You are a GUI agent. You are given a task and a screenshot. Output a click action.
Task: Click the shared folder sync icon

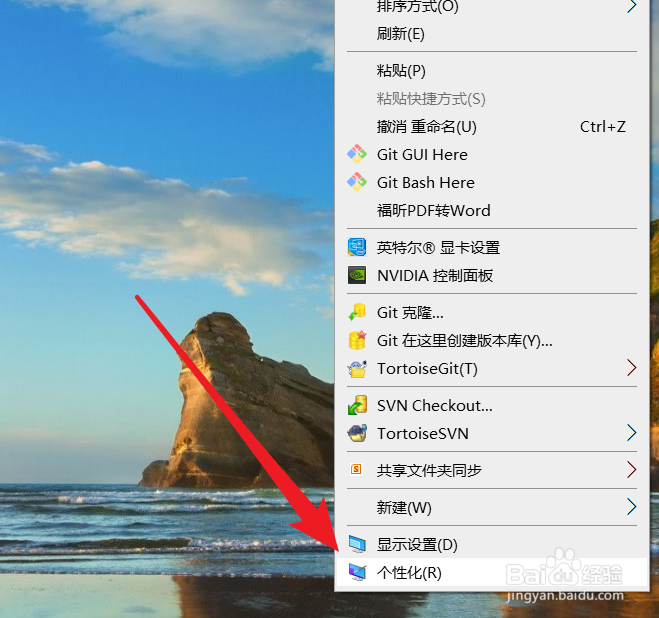(356, 469)
